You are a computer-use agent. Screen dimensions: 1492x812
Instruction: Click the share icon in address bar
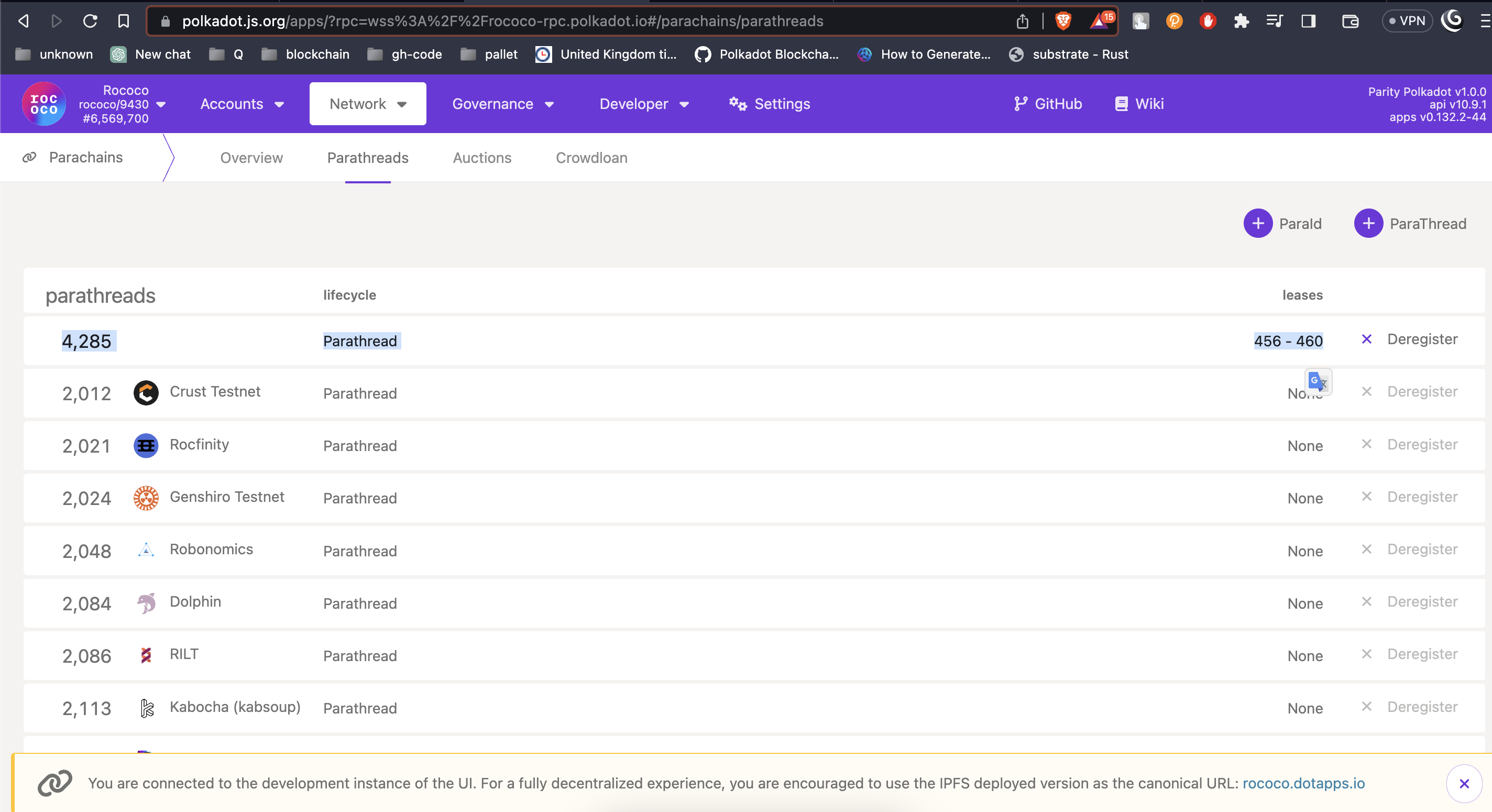pyautogui.click(x=1022, y=21)
